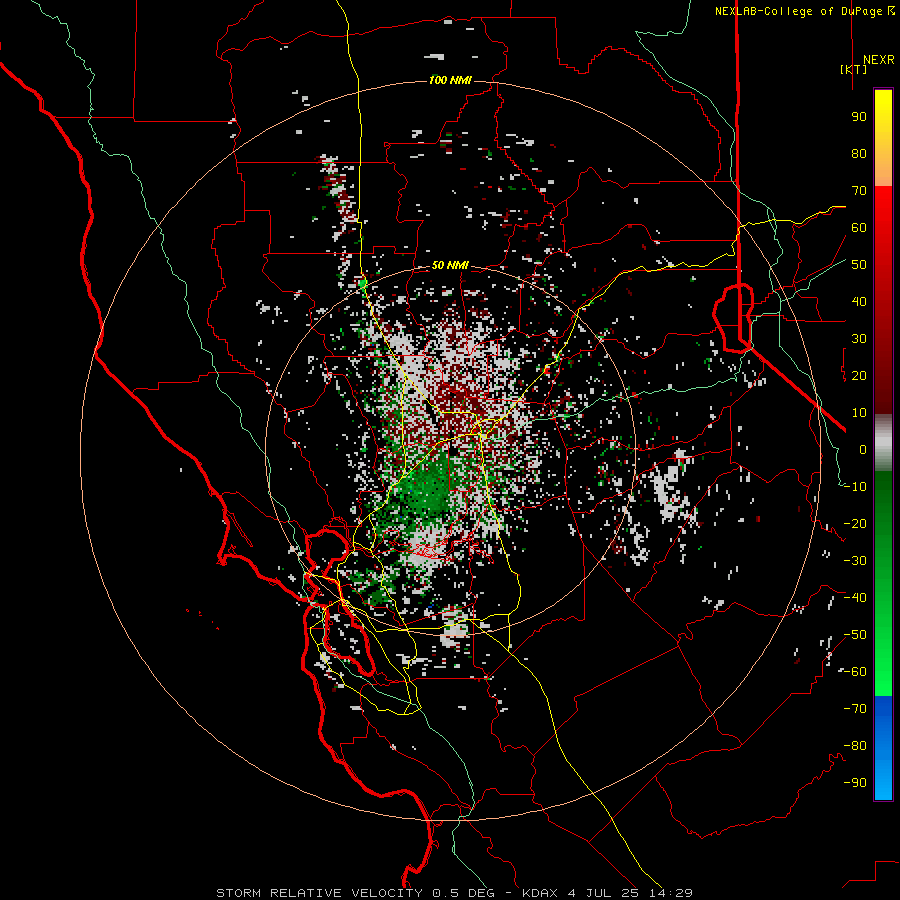Click the yellow segment of the velocity color bar

[883, 138]
